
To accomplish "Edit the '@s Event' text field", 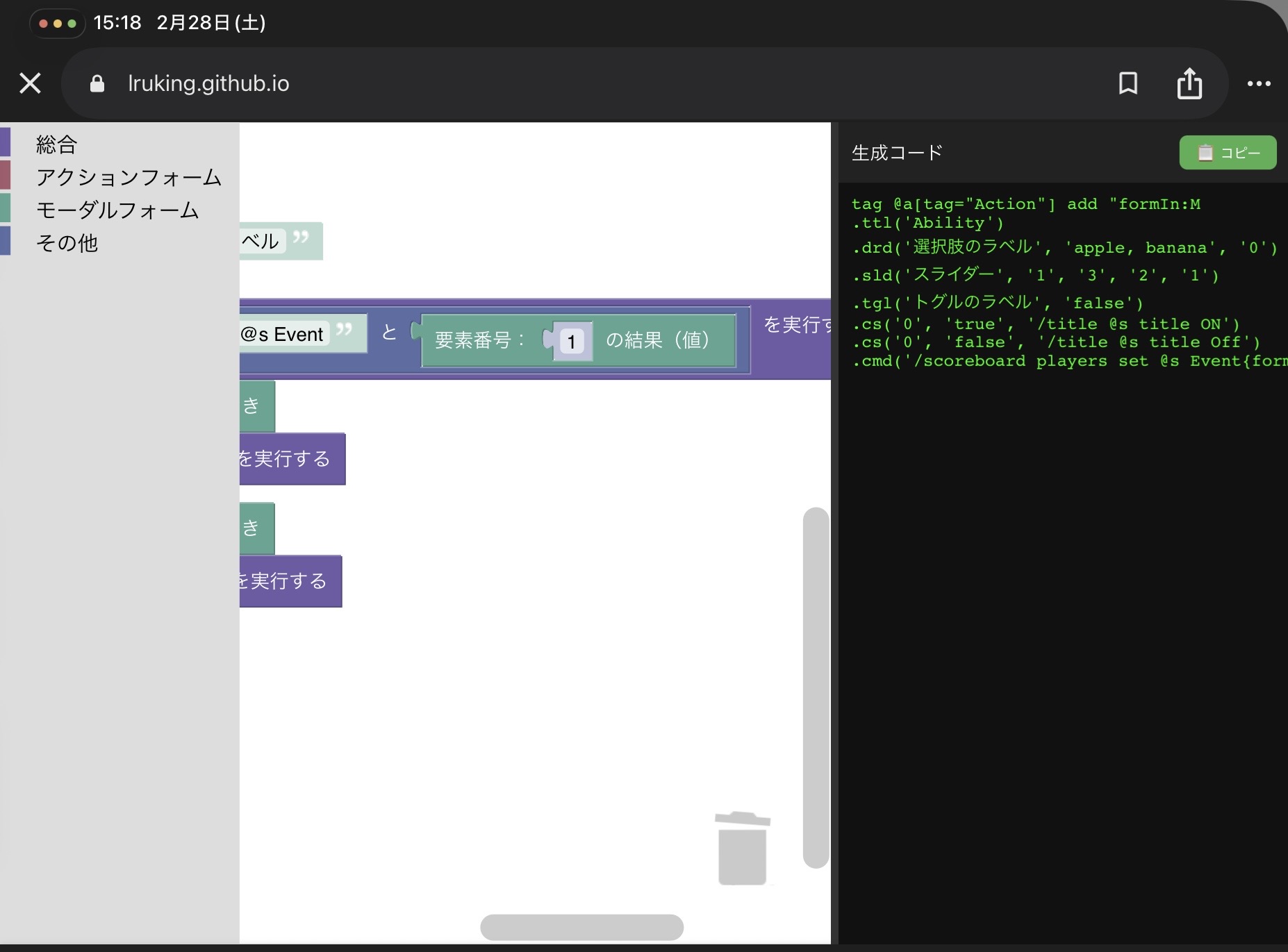I will click(283, 335).
